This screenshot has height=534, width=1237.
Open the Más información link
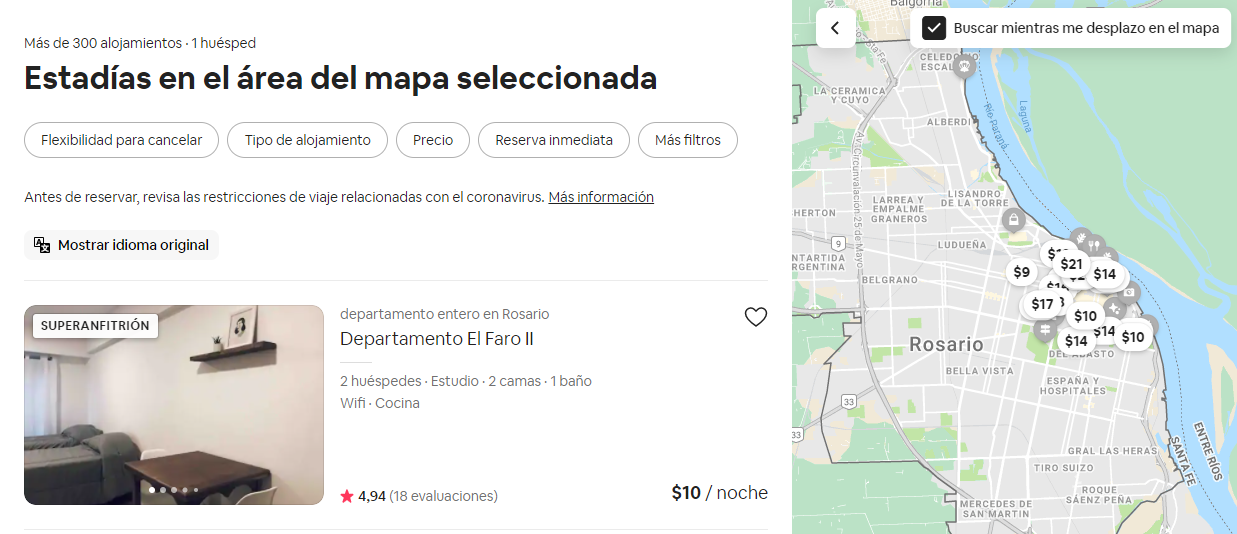(601, 197)
